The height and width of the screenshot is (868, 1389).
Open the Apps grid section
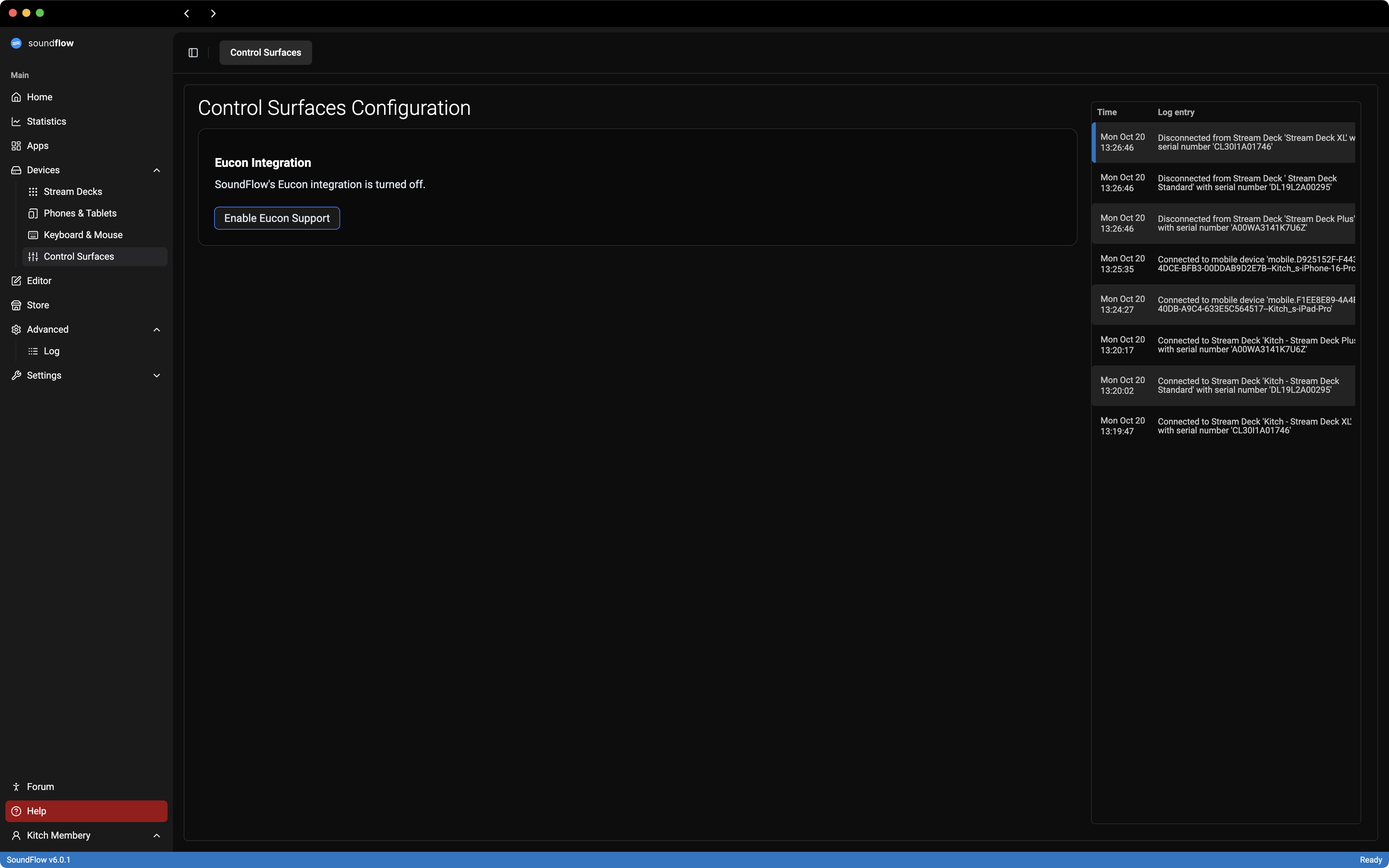point(37,146)
